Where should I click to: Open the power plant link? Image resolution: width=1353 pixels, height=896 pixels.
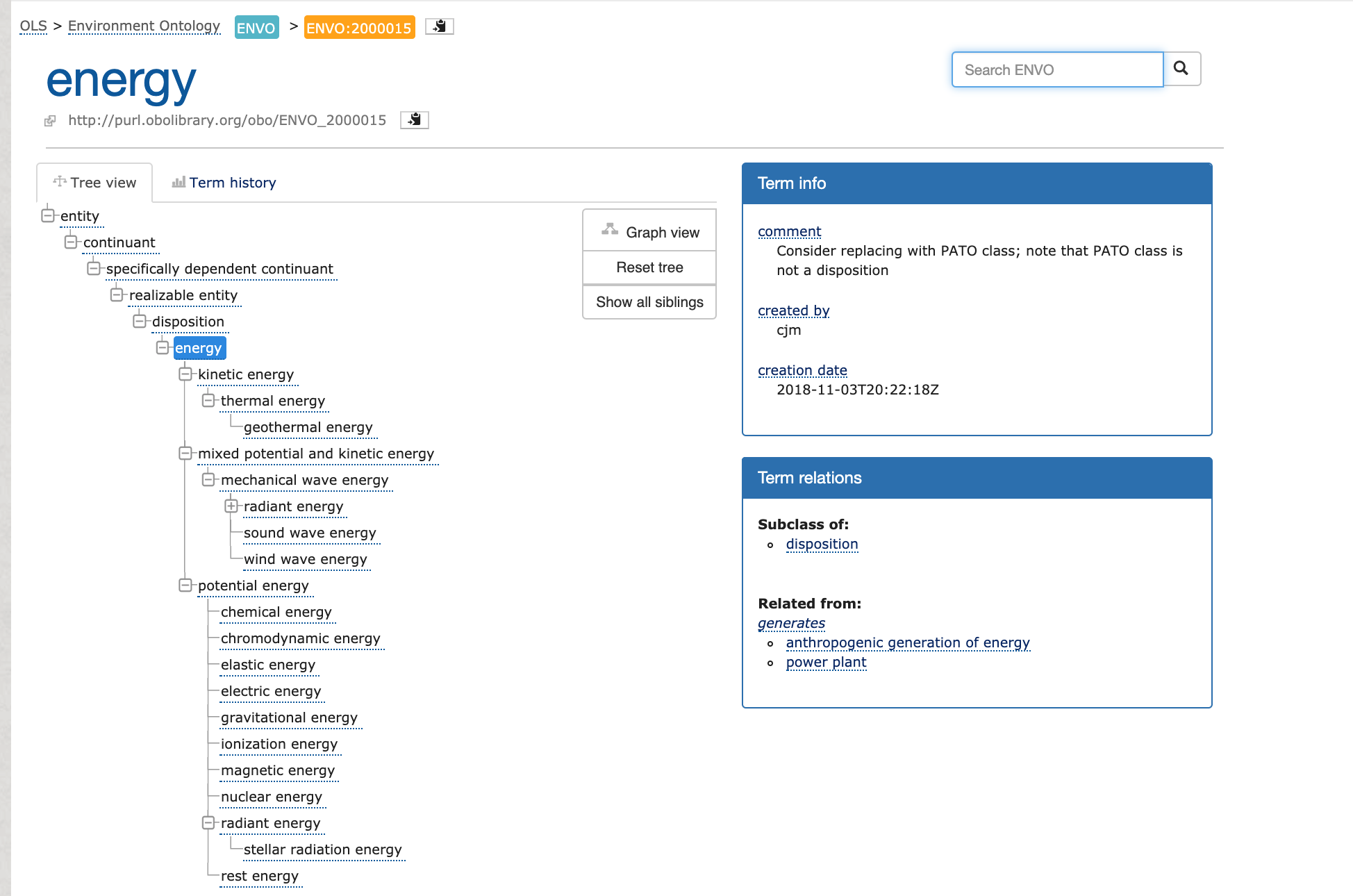pyautogui.click(x=826, y=662)
